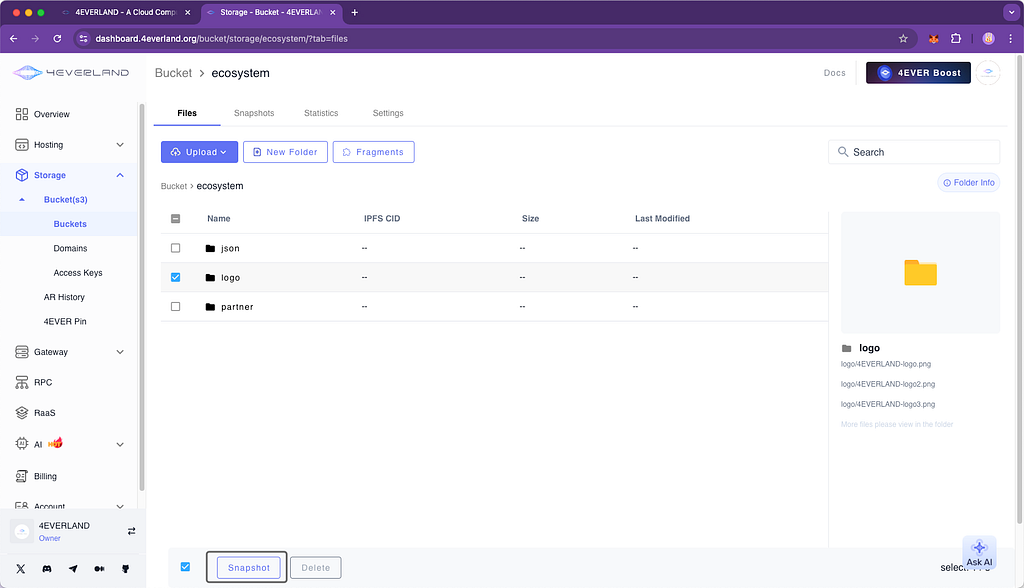
Task: Open the Folder Info button
Action: (969, 183)
